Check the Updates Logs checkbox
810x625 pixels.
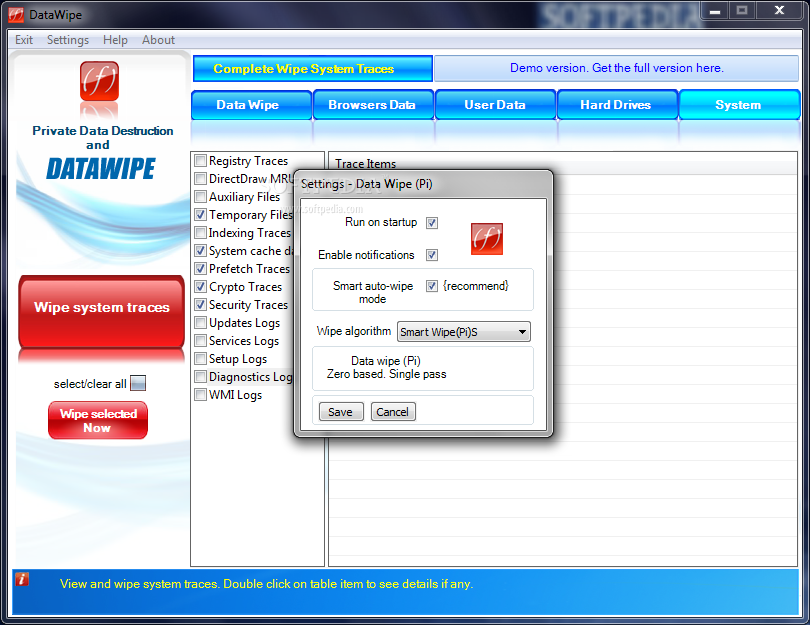(x=200, y=323)
